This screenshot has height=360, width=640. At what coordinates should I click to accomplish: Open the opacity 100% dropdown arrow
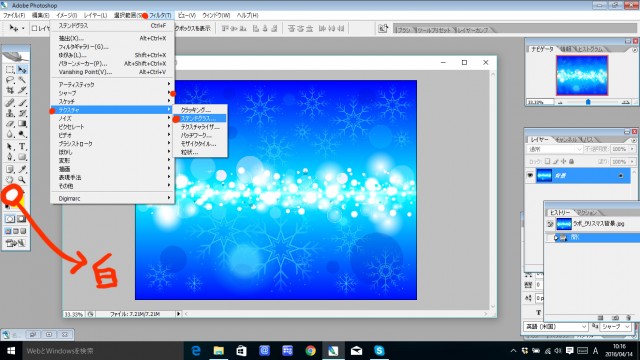[x=632, y=149]
